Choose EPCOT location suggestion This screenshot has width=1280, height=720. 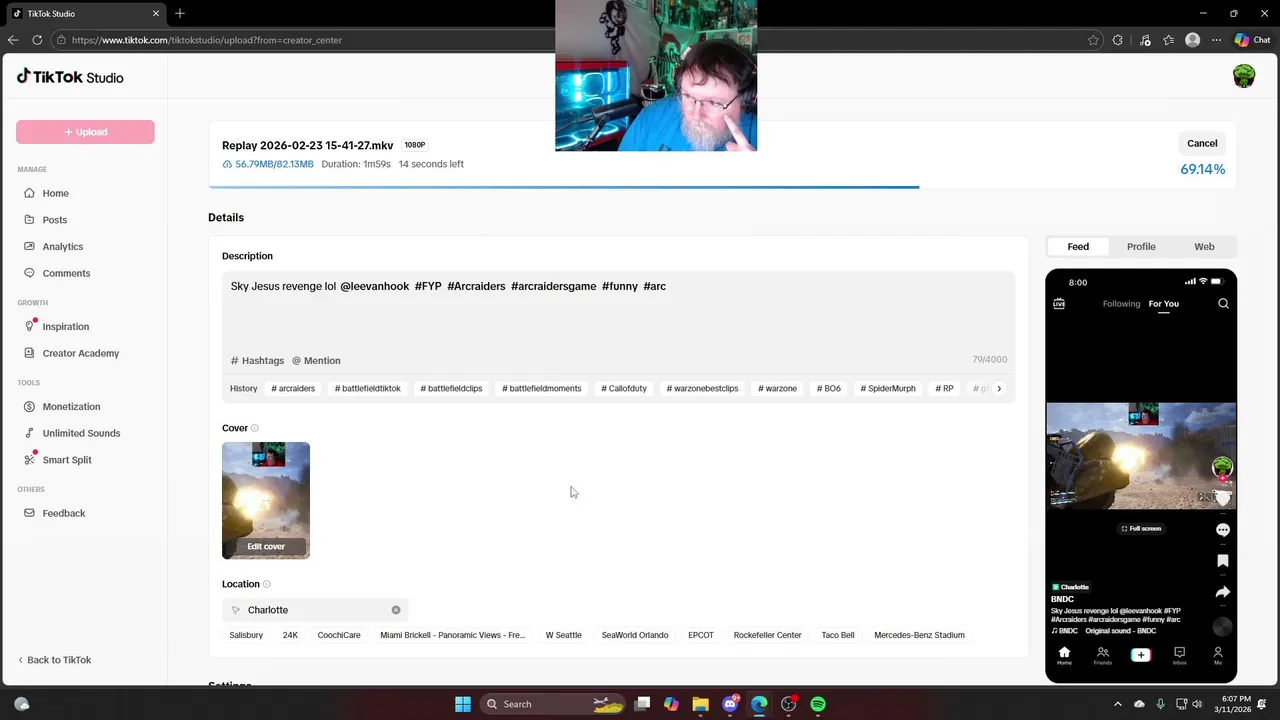tap(701, 635)
